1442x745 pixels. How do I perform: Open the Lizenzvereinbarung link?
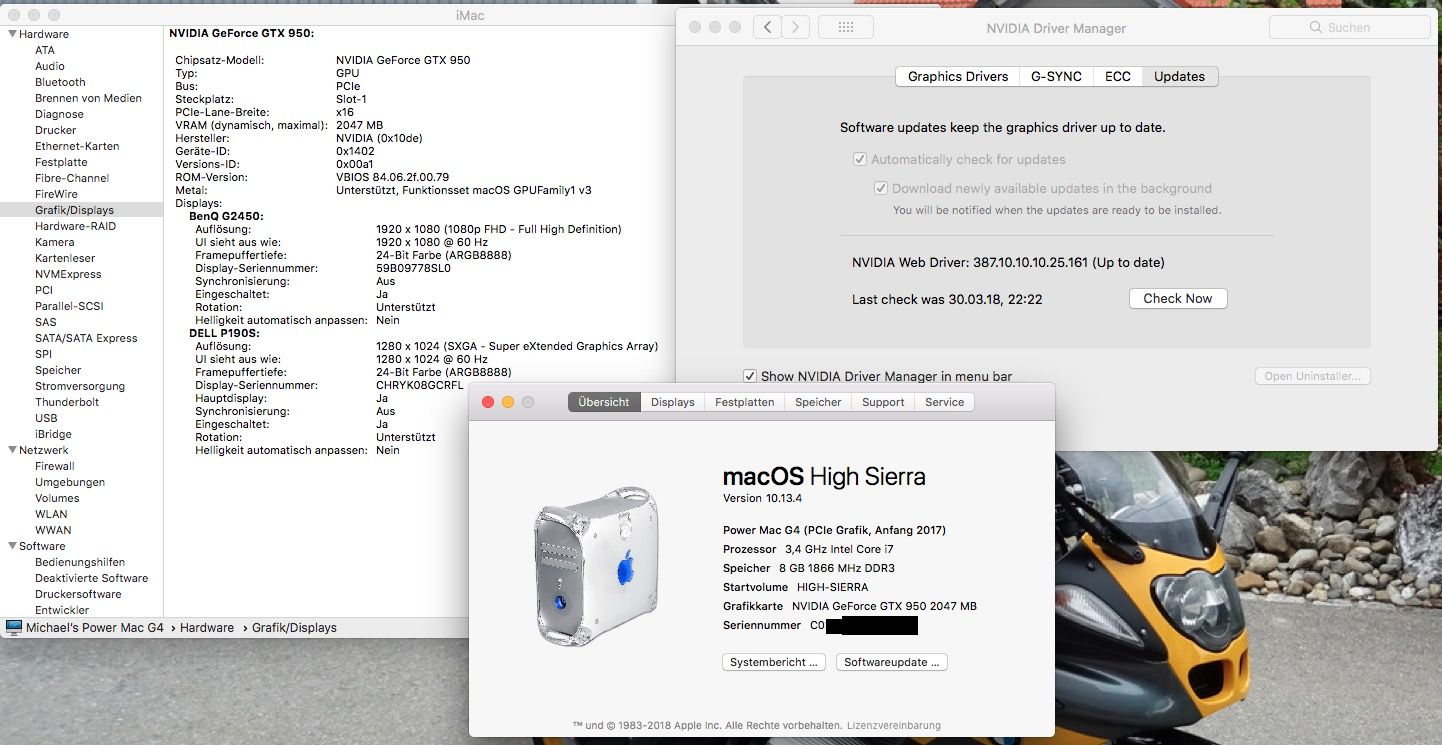[x=894, y=725]
